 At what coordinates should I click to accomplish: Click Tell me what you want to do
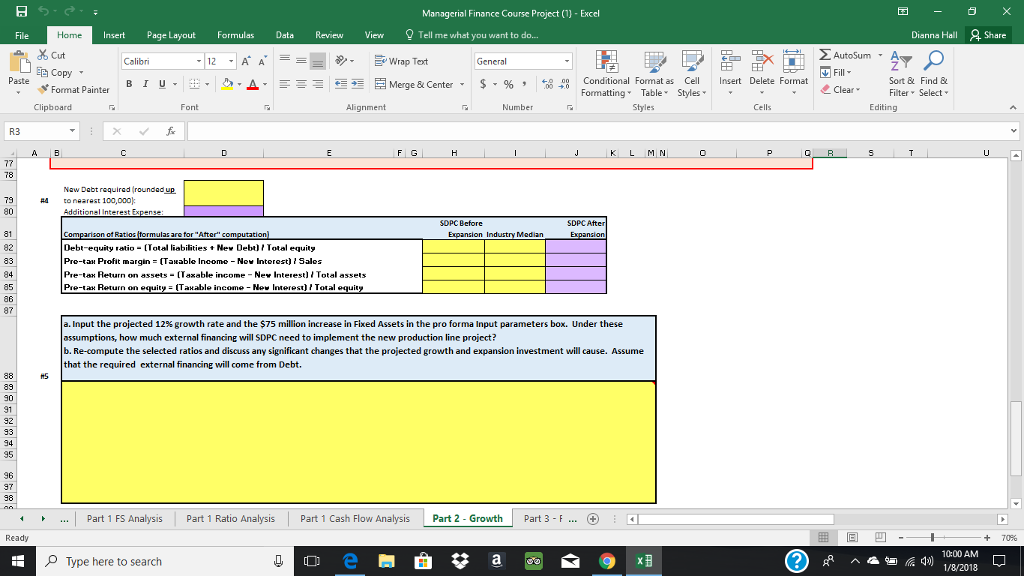[472, 35]
